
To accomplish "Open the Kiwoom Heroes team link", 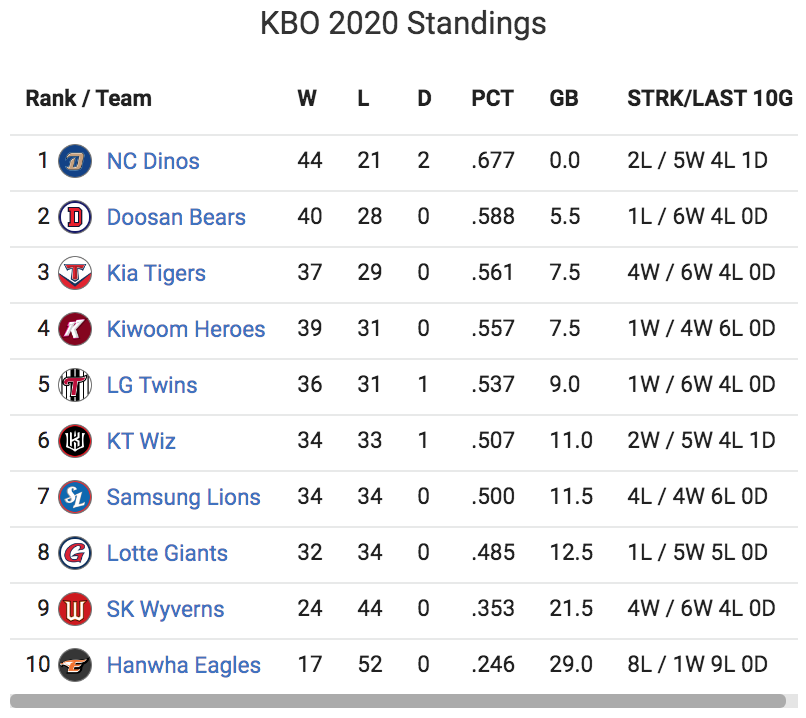I will 186,329.
